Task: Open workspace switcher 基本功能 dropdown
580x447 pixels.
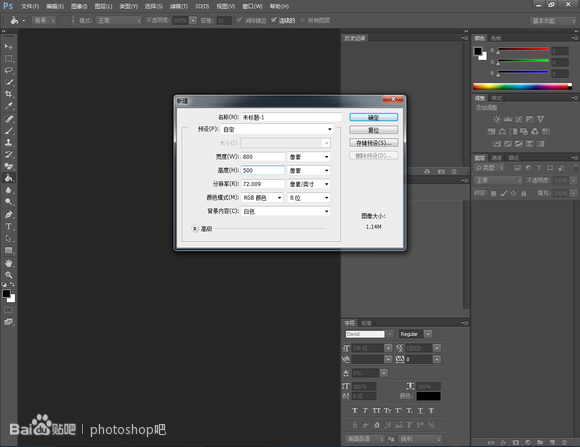Action: pyautogui.click(x=553, y=21)
